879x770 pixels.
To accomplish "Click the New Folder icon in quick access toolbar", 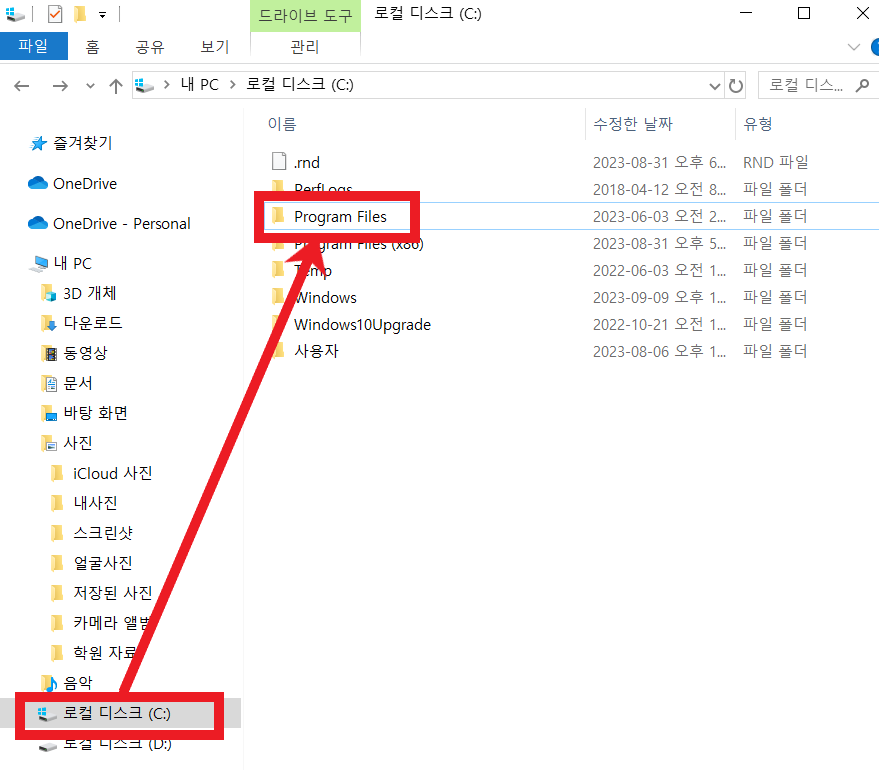I will tap(80, 13).
